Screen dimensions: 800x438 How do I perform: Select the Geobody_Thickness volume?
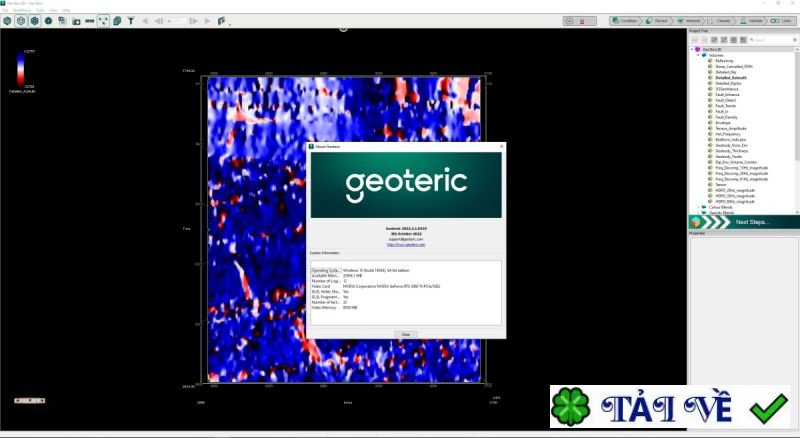(x=732, y=151)
